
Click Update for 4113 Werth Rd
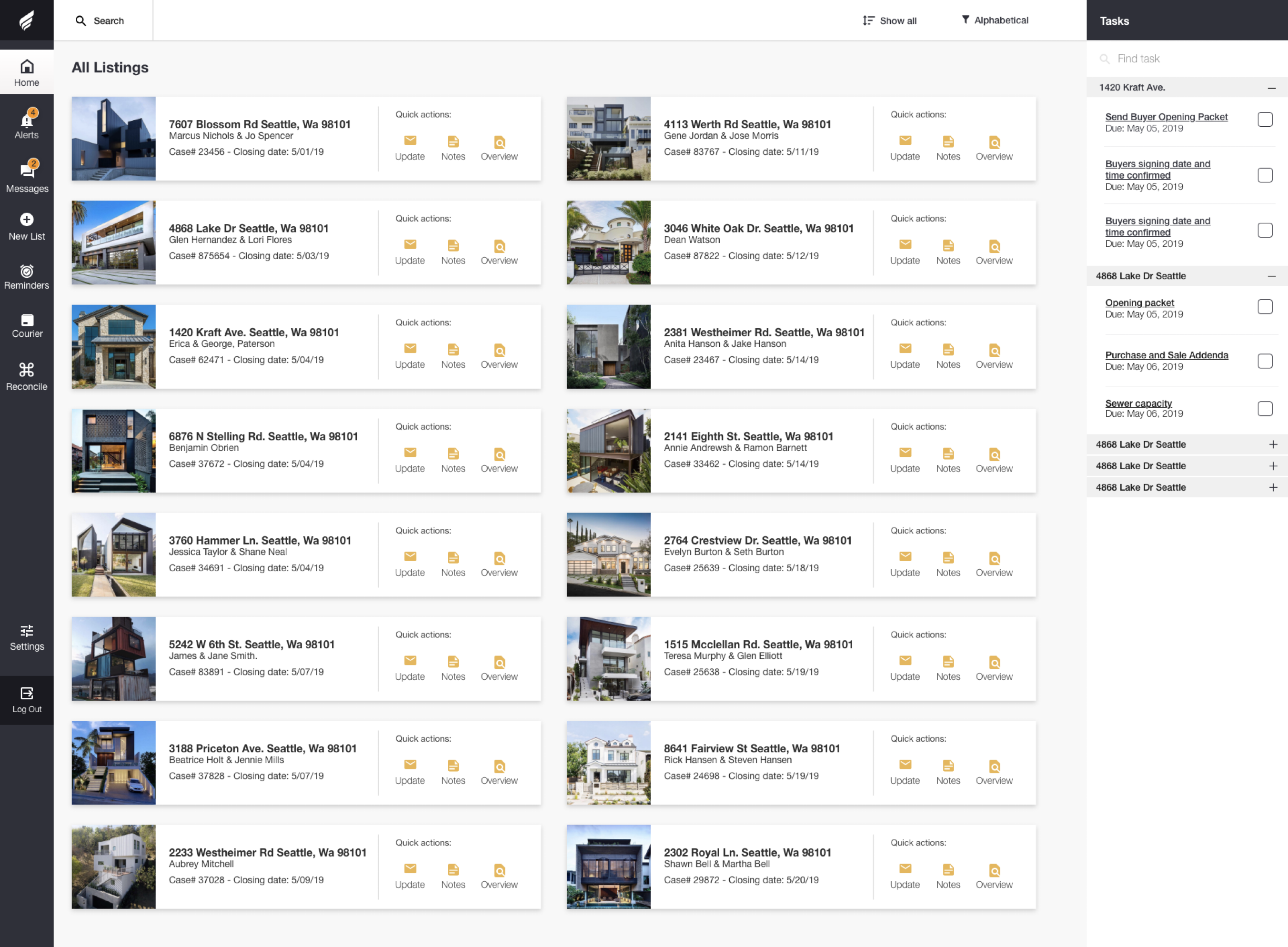905,148
